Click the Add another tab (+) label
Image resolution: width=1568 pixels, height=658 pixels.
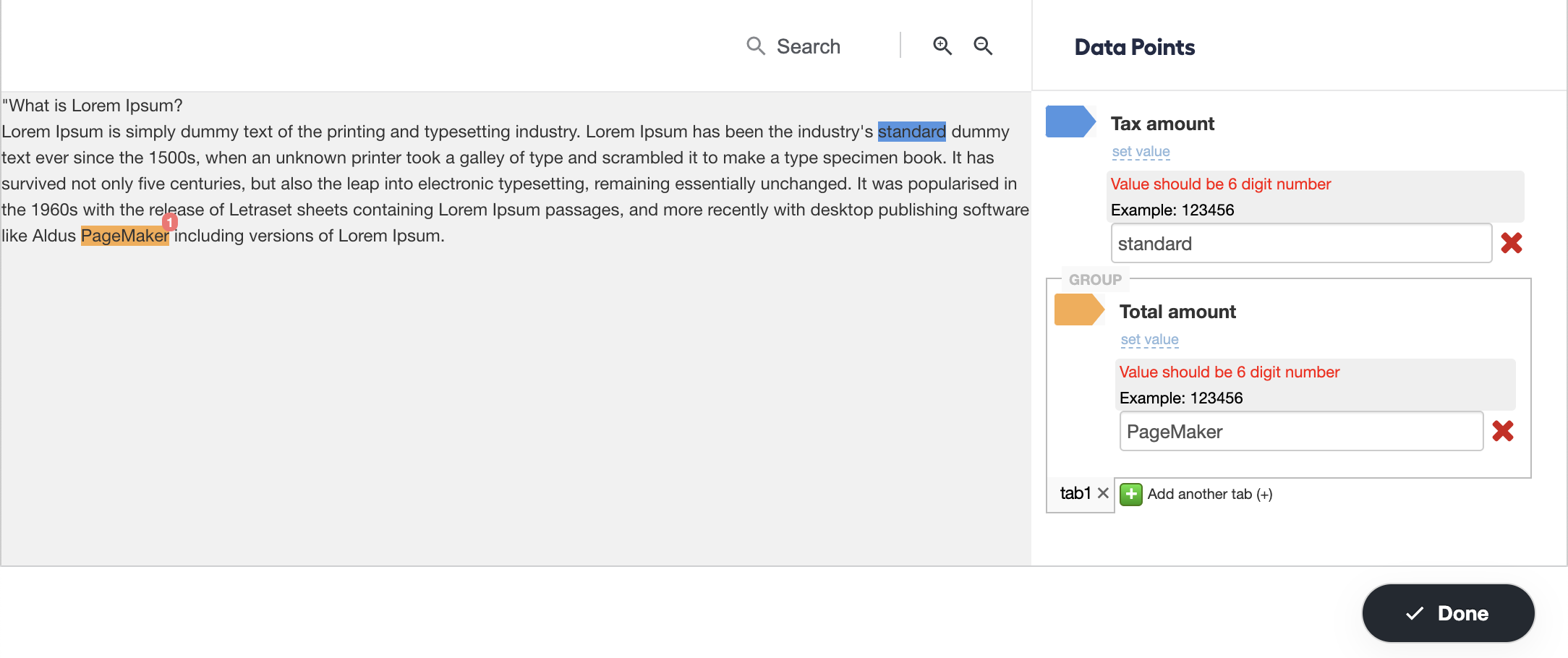click(1210, 495)
